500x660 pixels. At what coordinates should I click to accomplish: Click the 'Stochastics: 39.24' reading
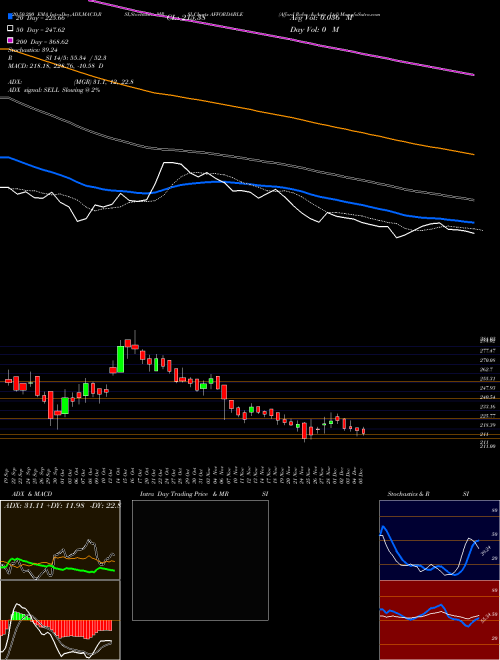click(32, 49)
